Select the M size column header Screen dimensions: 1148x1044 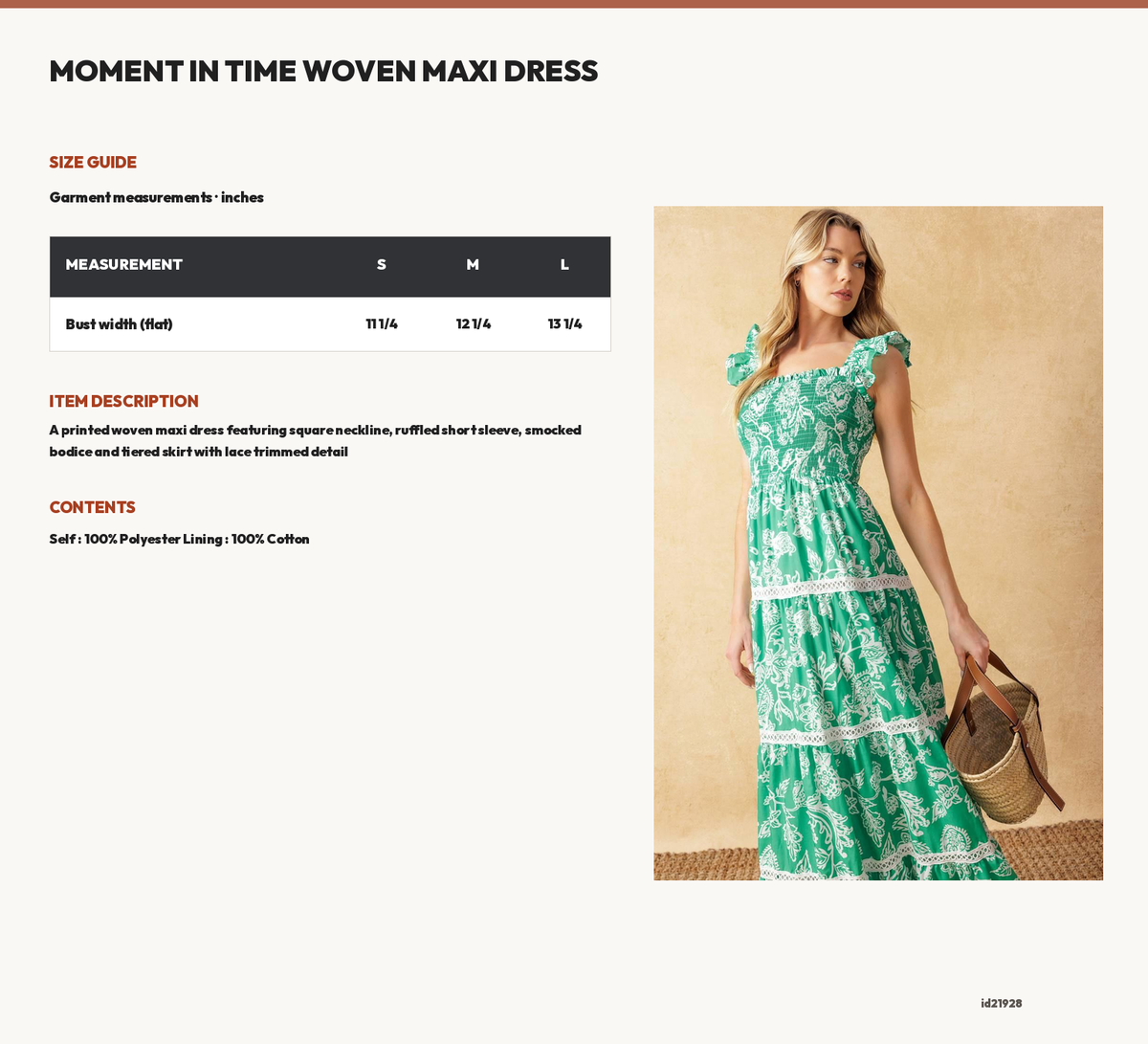tap(473, 265)
